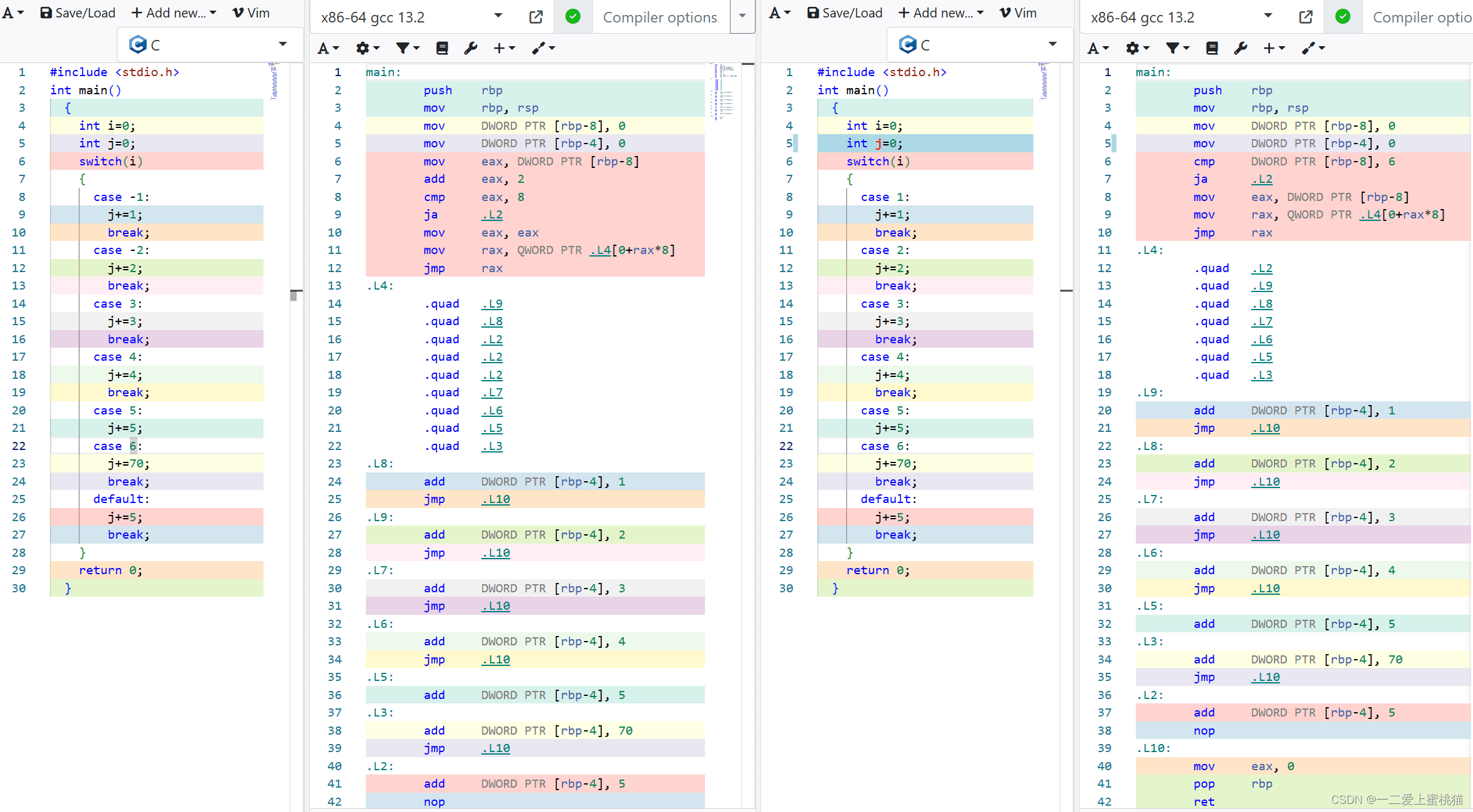Image resolution: width=1473 pixels, height=812 pixels.
Task: Focus left Compiler options input field
Action: [x=661, y=17]
